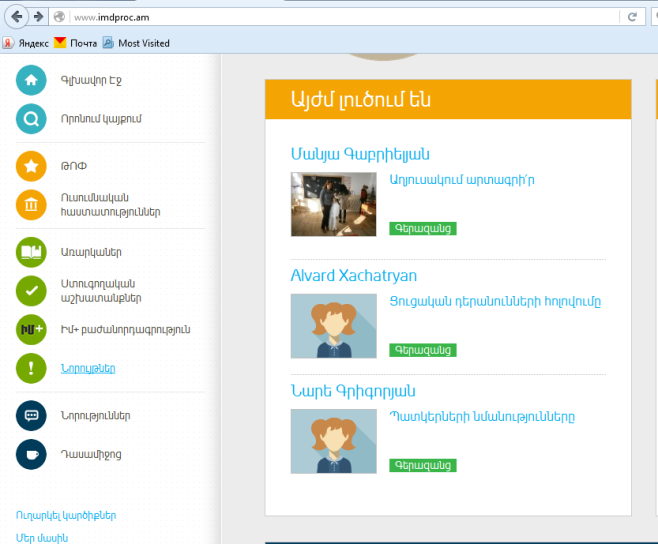This screenshot has height=544, width=658.
Task: Click the magnifier search icon in sidebar
Action: pos(31,119)
